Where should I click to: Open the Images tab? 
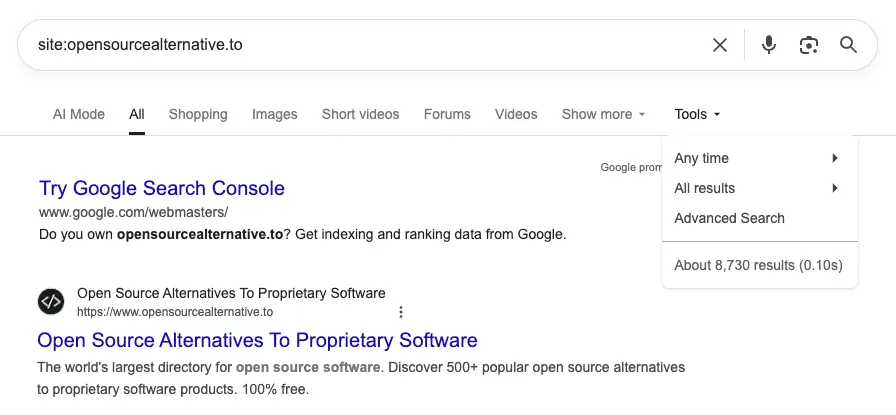274,114
